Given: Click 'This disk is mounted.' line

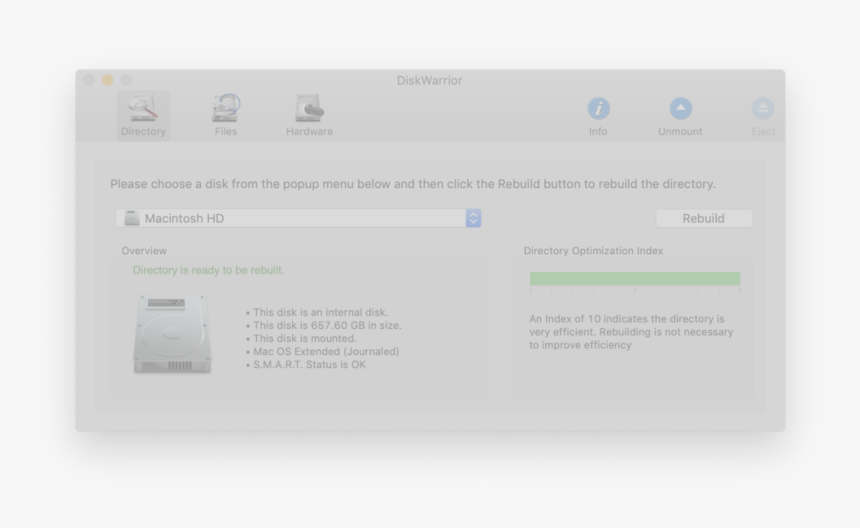Looking at the screenshot, I should [304, 338].
